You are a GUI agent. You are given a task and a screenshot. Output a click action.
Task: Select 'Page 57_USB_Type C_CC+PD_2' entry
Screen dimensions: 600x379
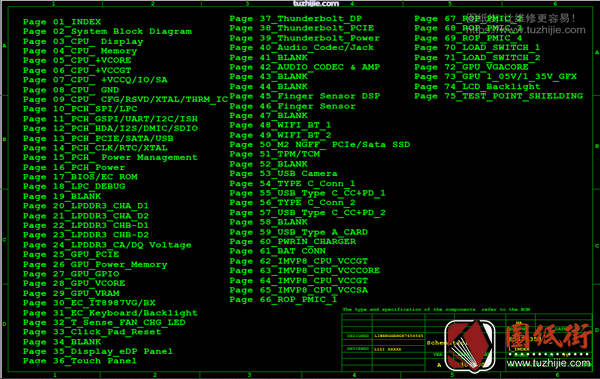coord(308,213)
